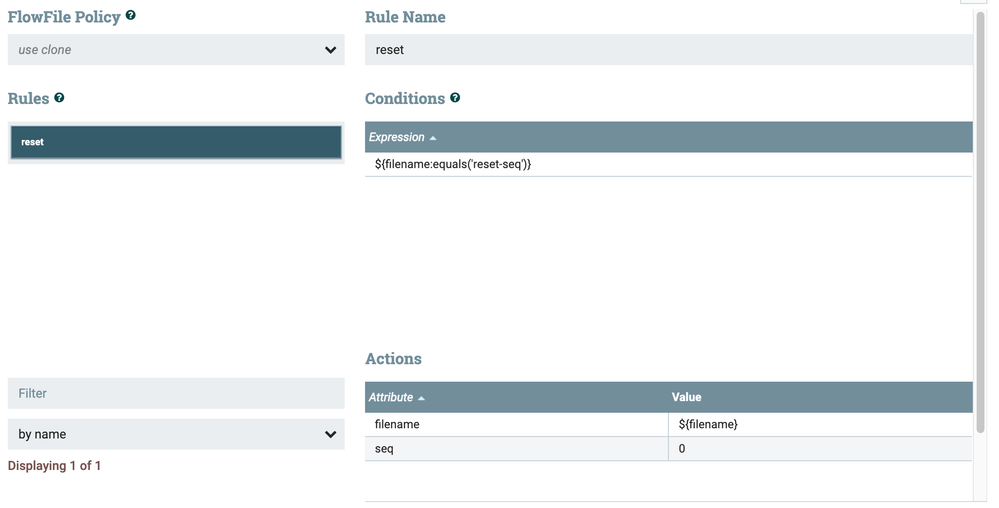
Task: Click the help icon beside Rules
Action: [59, 98]
